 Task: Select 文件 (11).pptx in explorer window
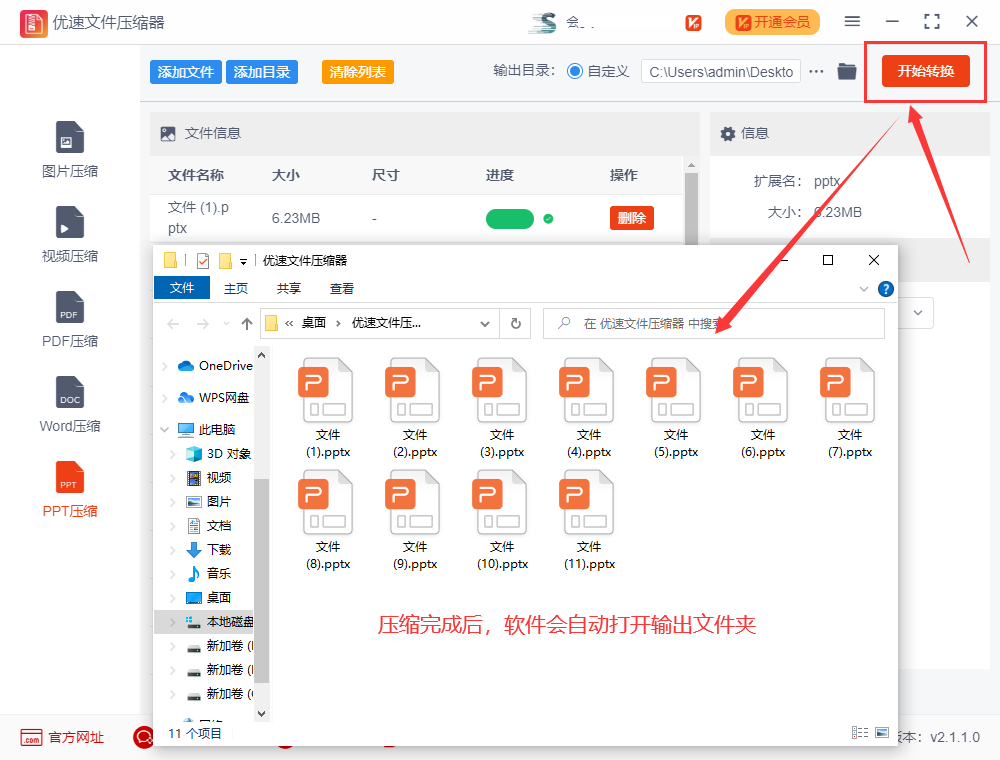tap(589, 520)
